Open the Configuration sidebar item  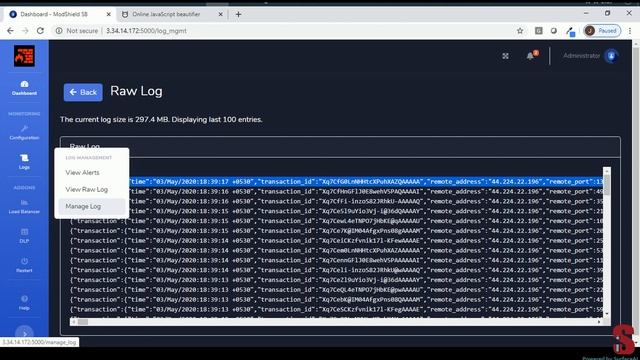24,133
